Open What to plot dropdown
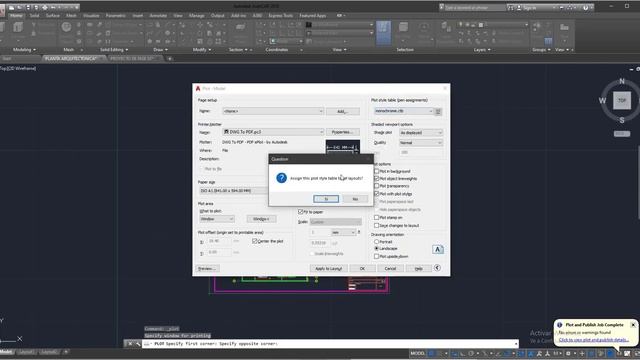This screenshot has height=360, width=640. pyautogui.click(x=217, y=219)
